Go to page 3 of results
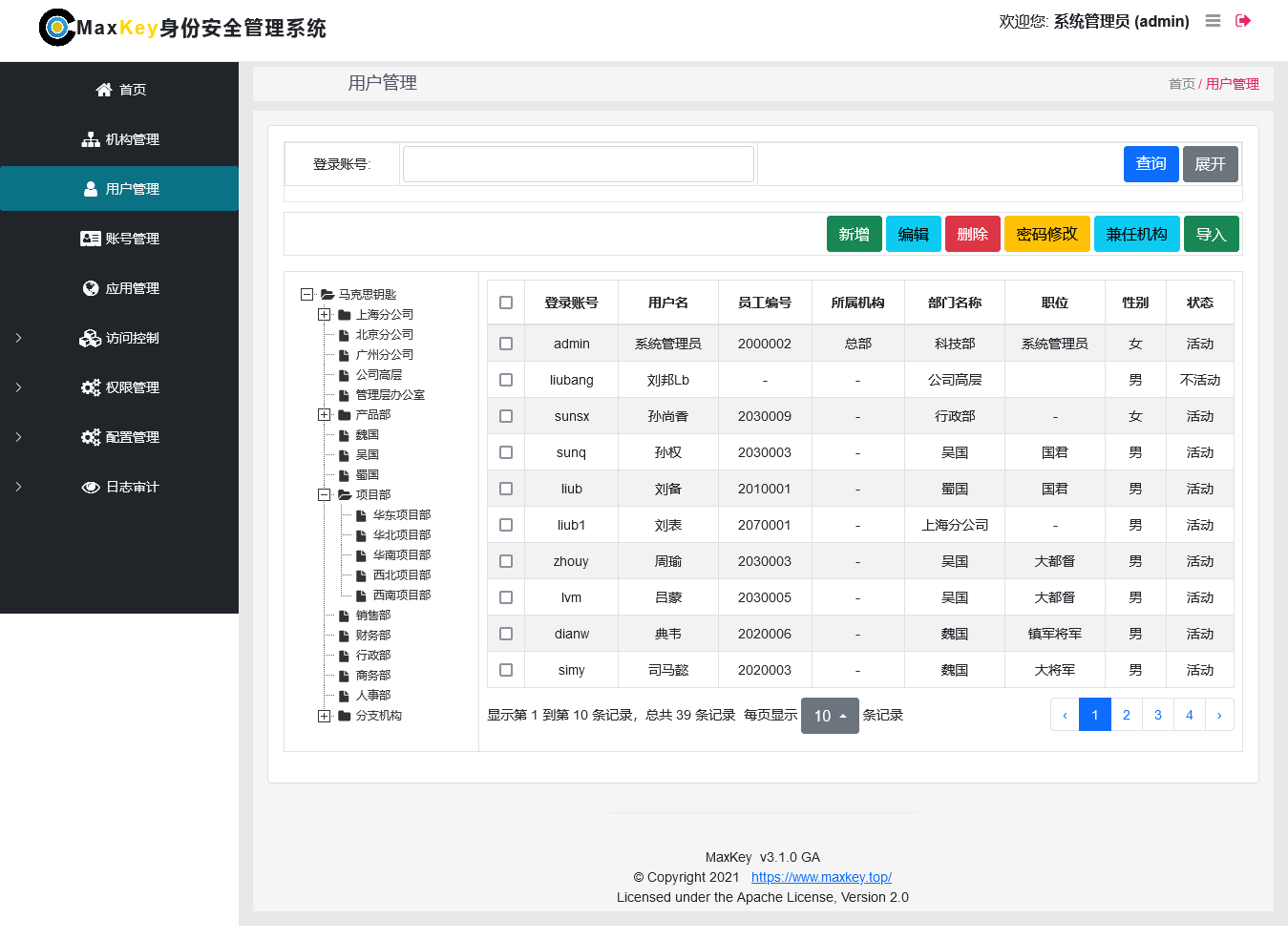 point(1157,715)
